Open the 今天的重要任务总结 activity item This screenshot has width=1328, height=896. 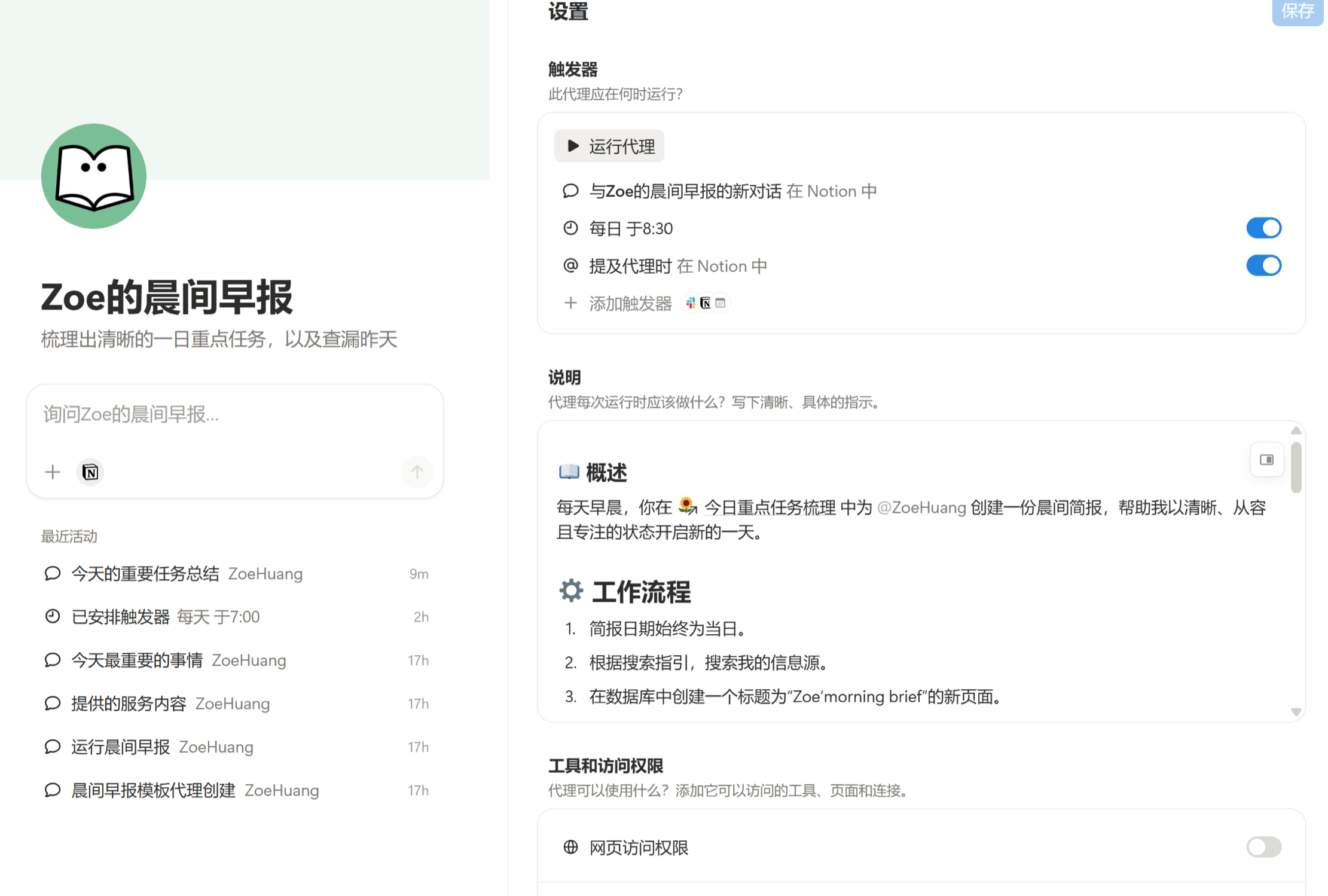pyautogui.click(x=145, y=574)
